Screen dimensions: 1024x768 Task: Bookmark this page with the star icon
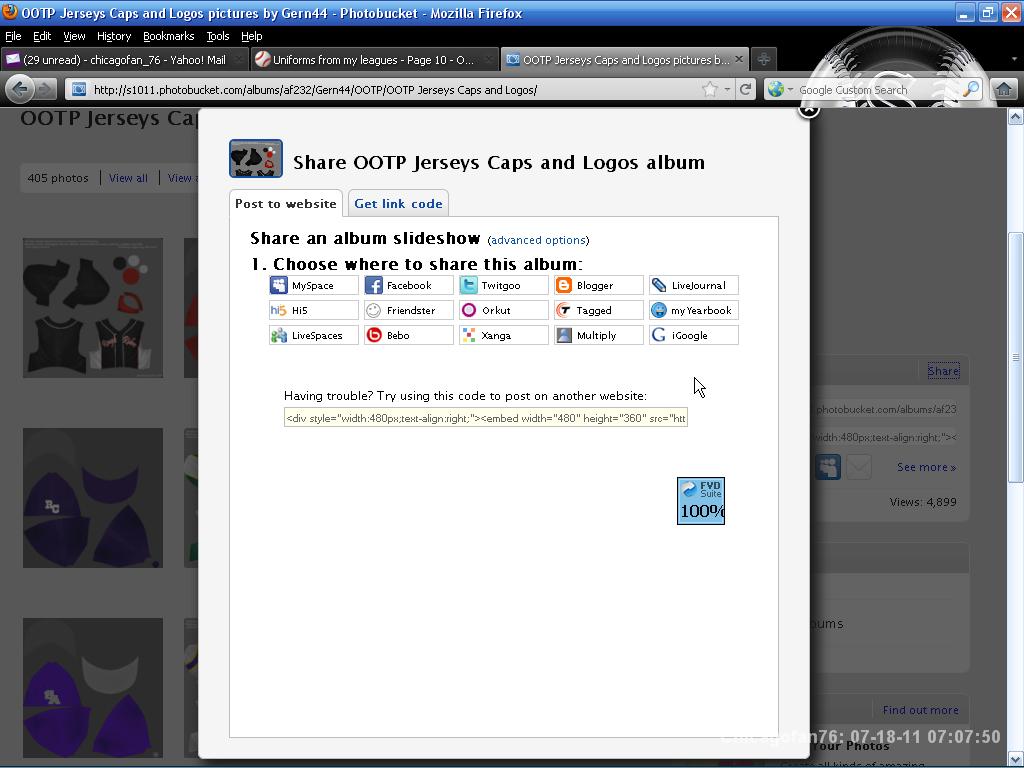click(709, 89)
